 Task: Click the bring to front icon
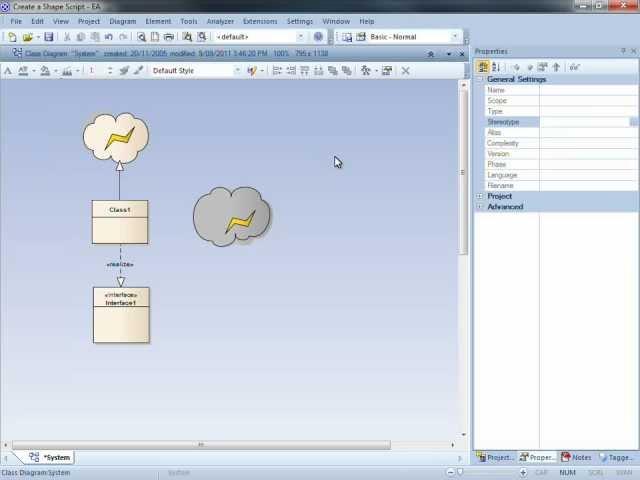click(x=333, y=71)
